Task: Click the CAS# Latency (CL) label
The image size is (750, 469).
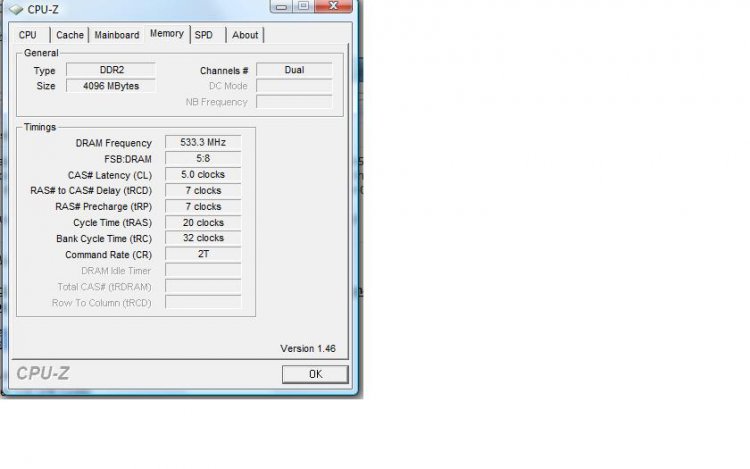Action: point(110,175)
